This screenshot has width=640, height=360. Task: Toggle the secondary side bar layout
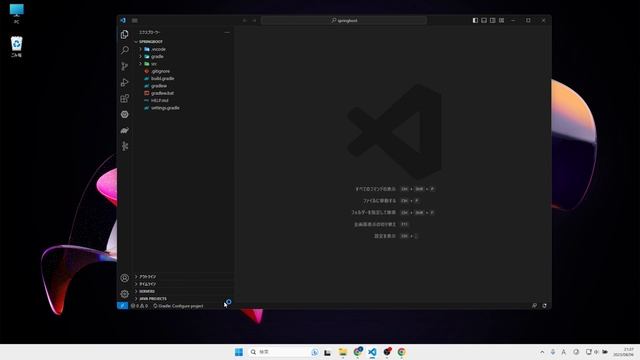tap(493, 20)
